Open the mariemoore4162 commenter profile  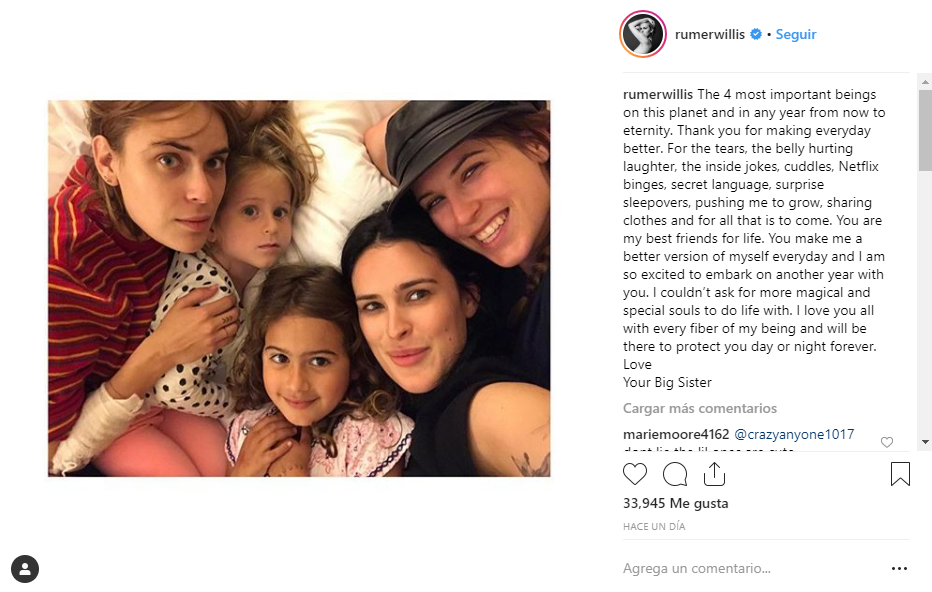676,434
